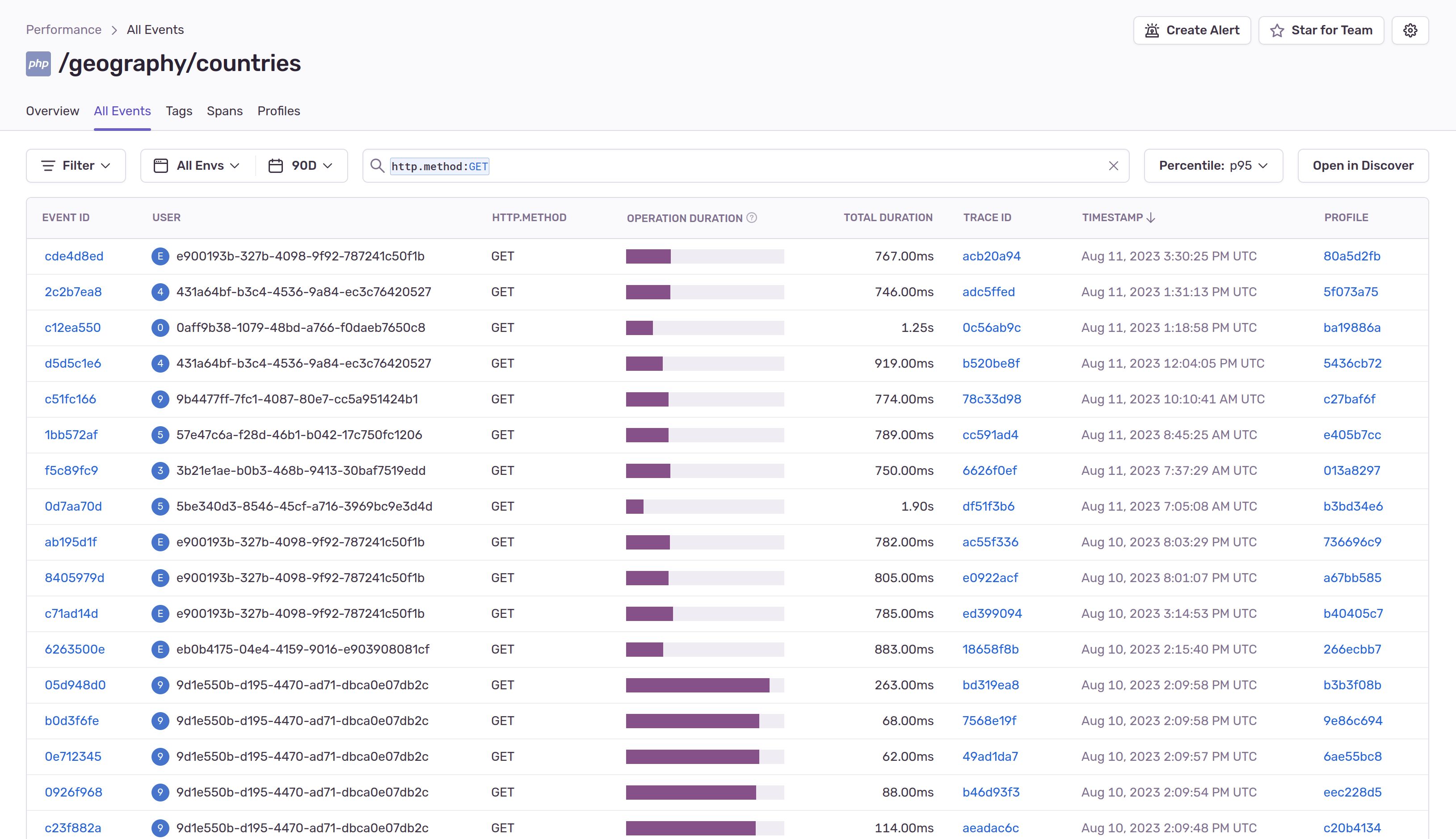Sort by Timestamp column arrow

pyautogui.click(x=1150, y=218)
